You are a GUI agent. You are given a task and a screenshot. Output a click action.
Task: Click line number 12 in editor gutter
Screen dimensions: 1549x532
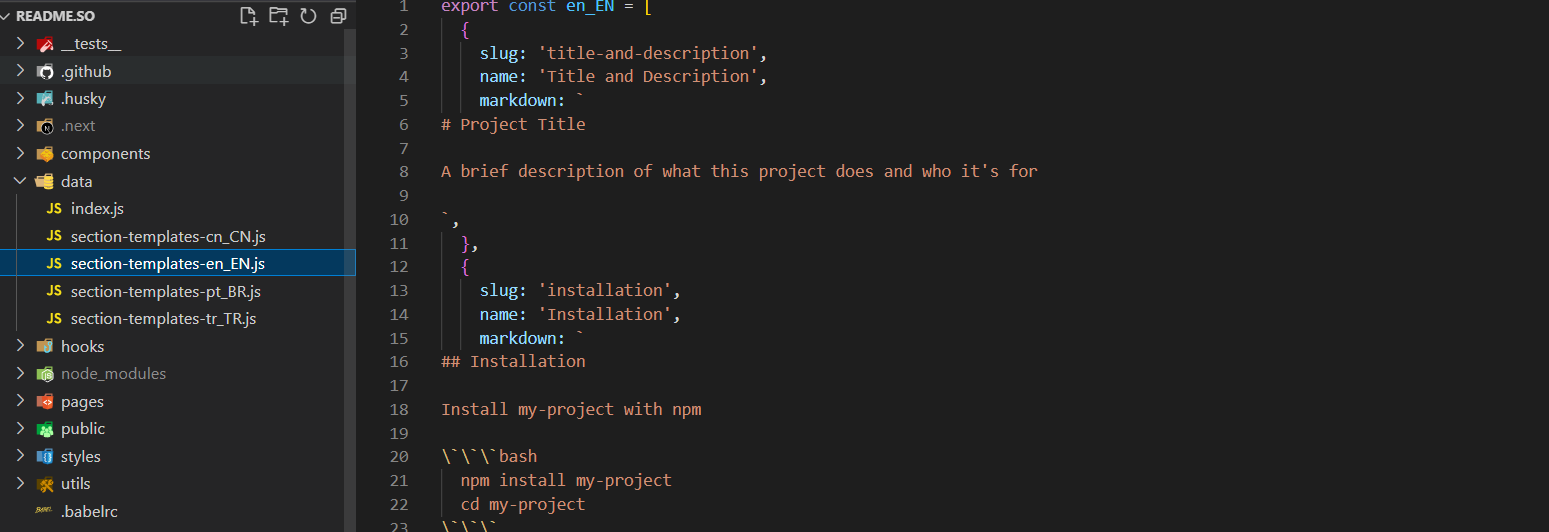click(x=399, y=266)
